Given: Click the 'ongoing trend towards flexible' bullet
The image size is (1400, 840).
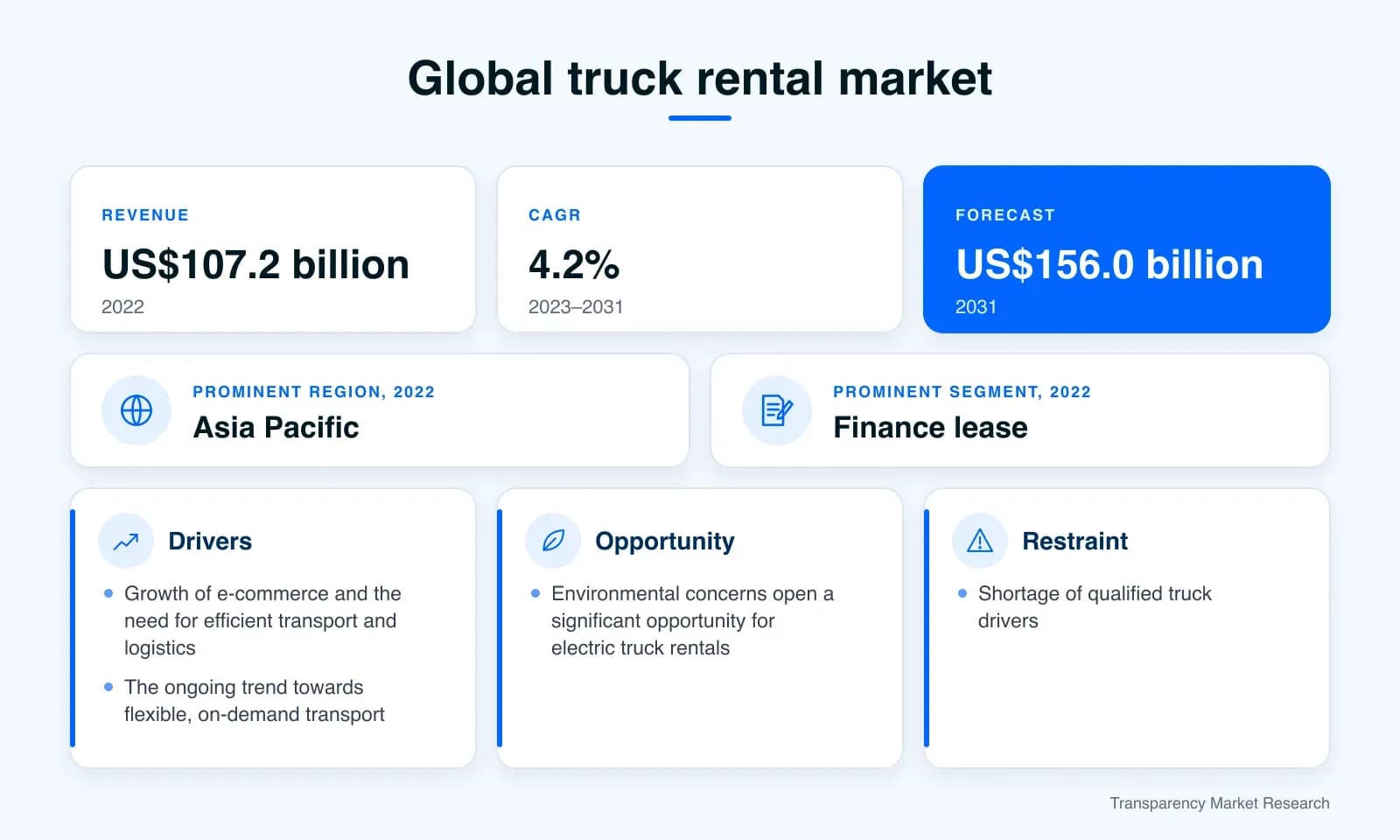Looking at the screenshot, I should coord(254,701).
